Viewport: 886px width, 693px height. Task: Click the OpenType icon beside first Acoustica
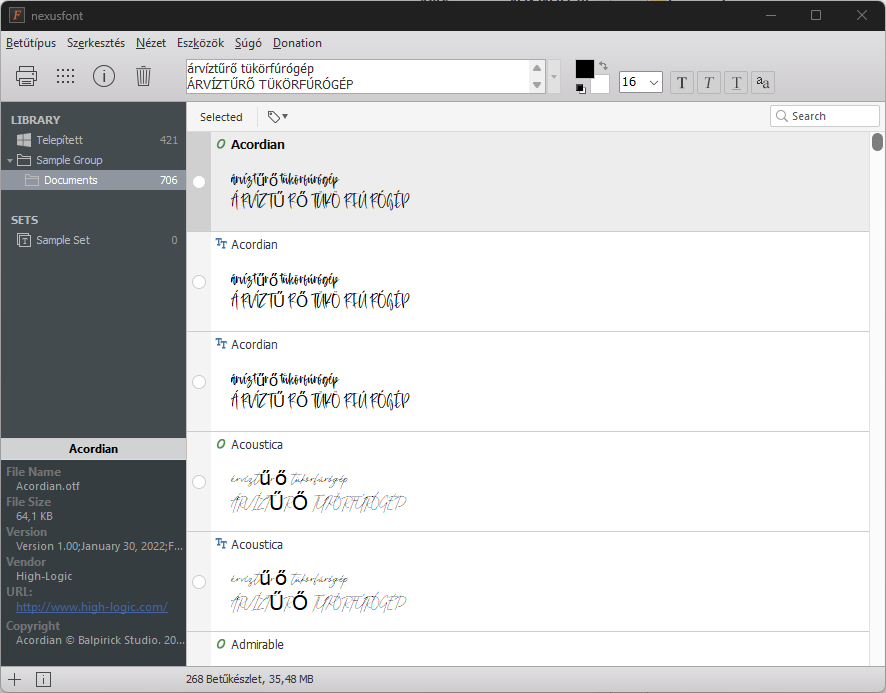pos(221,444)
